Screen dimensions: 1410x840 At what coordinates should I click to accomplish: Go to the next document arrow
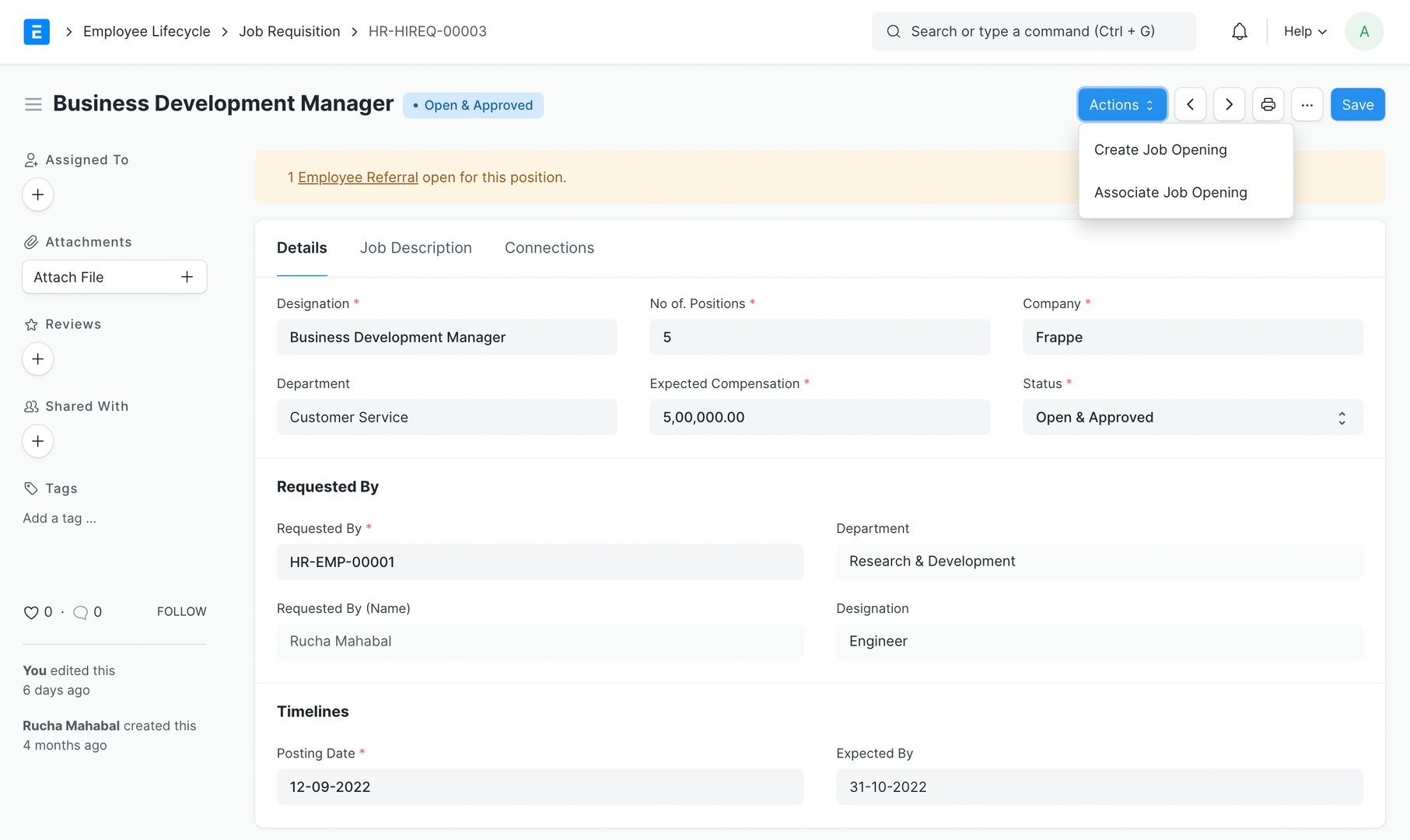click(1229, 105)
